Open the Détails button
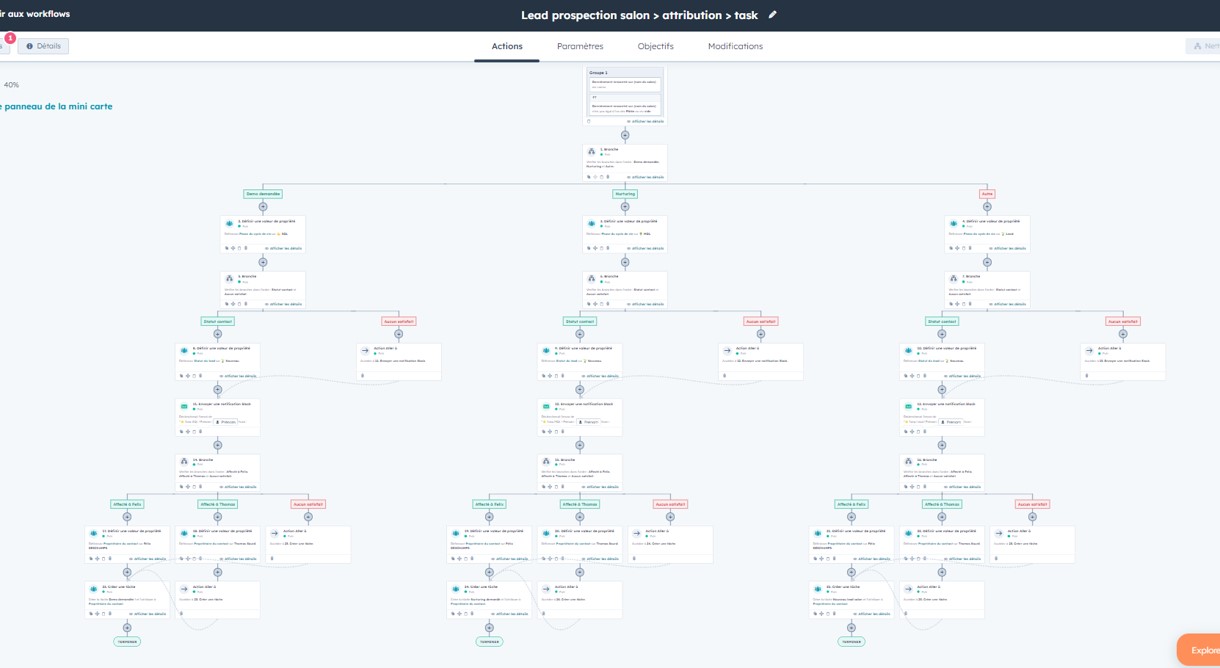 (x=43, y=46)
